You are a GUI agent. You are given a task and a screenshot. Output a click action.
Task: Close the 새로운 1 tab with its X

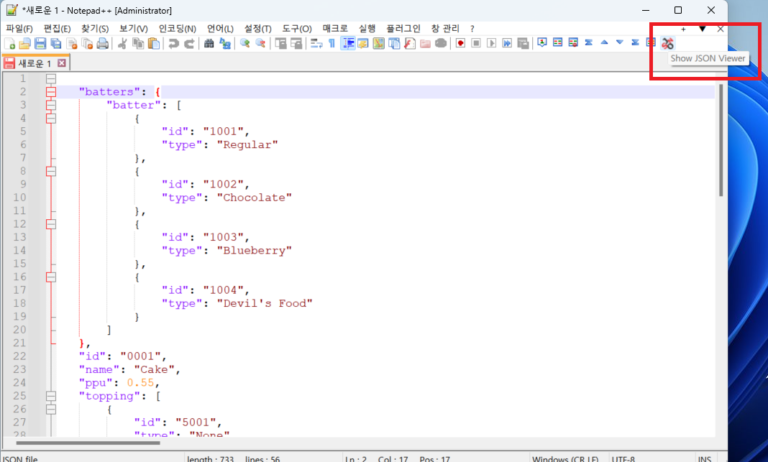pyautogui.click(x=62, y=63)
